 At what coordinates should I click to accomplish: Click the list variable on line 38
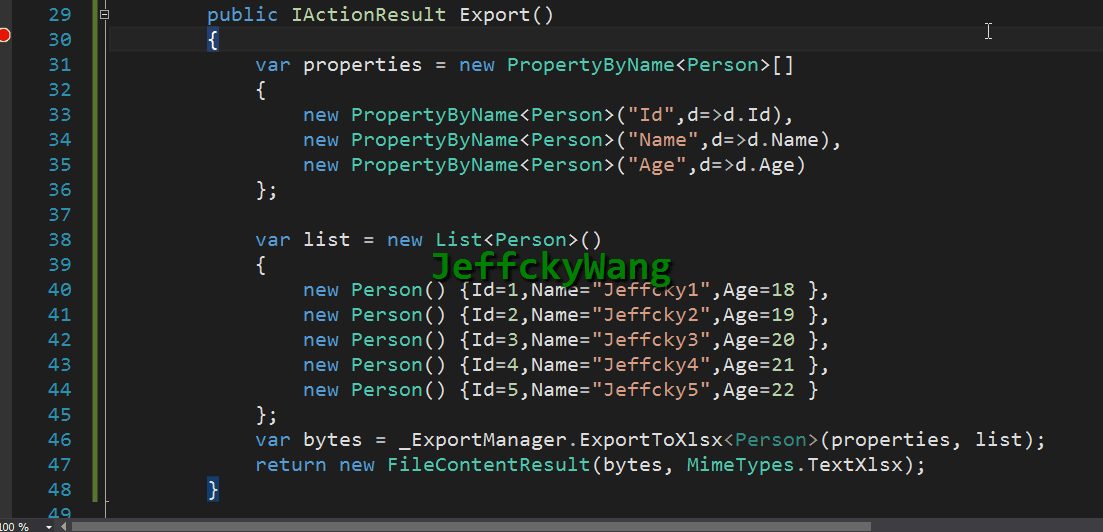[326, 240]
